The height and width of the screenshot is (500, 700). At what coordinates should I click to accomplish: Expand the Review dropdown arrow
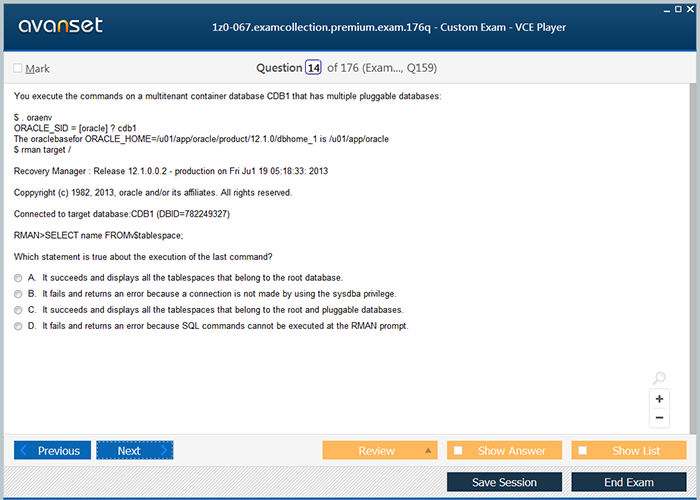428,450
